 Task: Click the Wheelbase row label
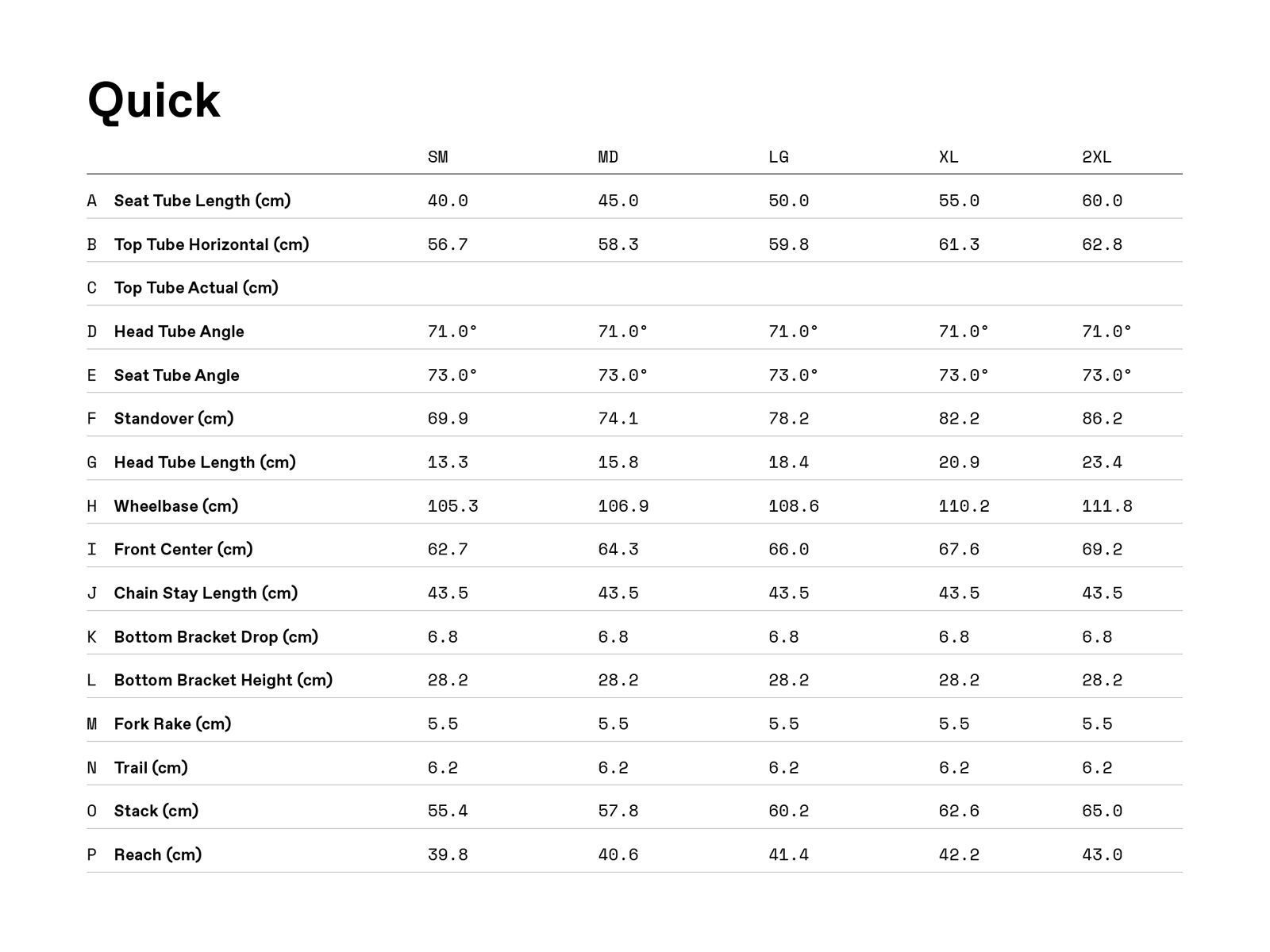click(176, 506)
